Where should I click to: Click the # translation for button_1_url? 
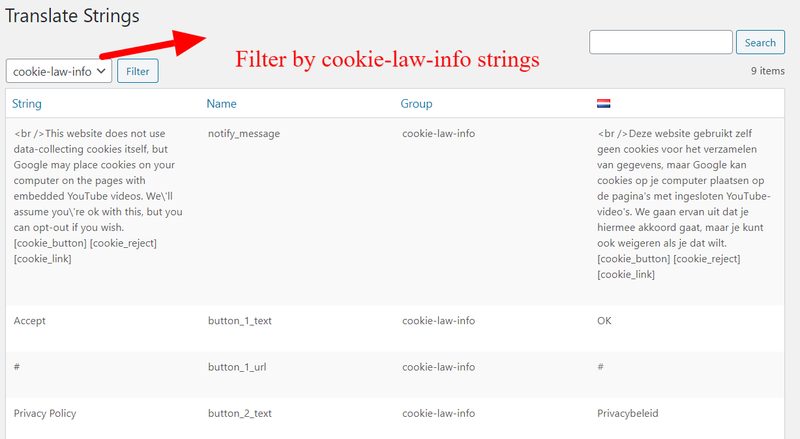point(601,367)
